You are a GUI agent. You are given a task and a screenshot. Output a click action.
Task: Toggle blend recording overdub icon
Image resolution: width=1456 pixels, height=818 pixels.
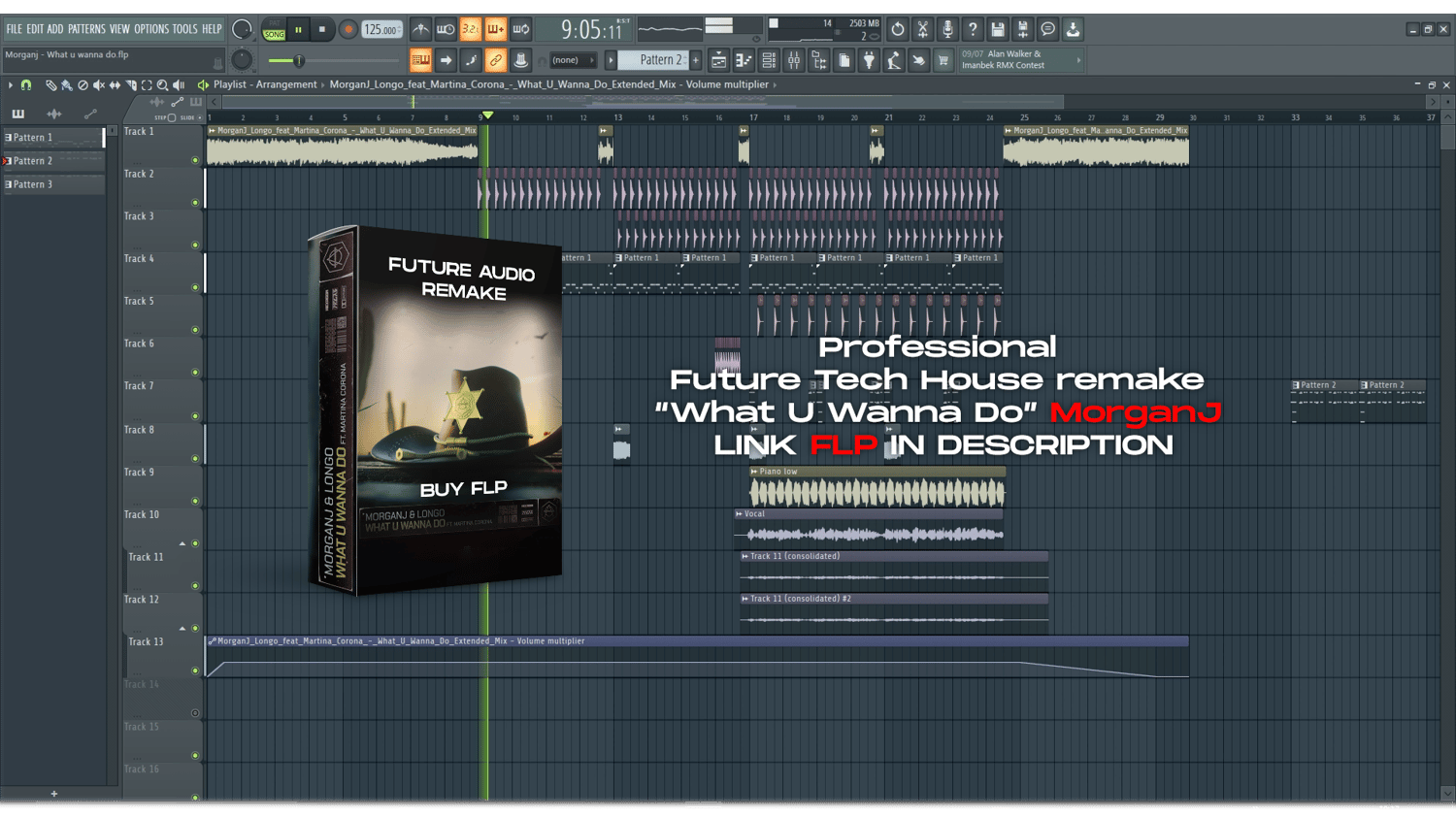[x=496, y=29]
